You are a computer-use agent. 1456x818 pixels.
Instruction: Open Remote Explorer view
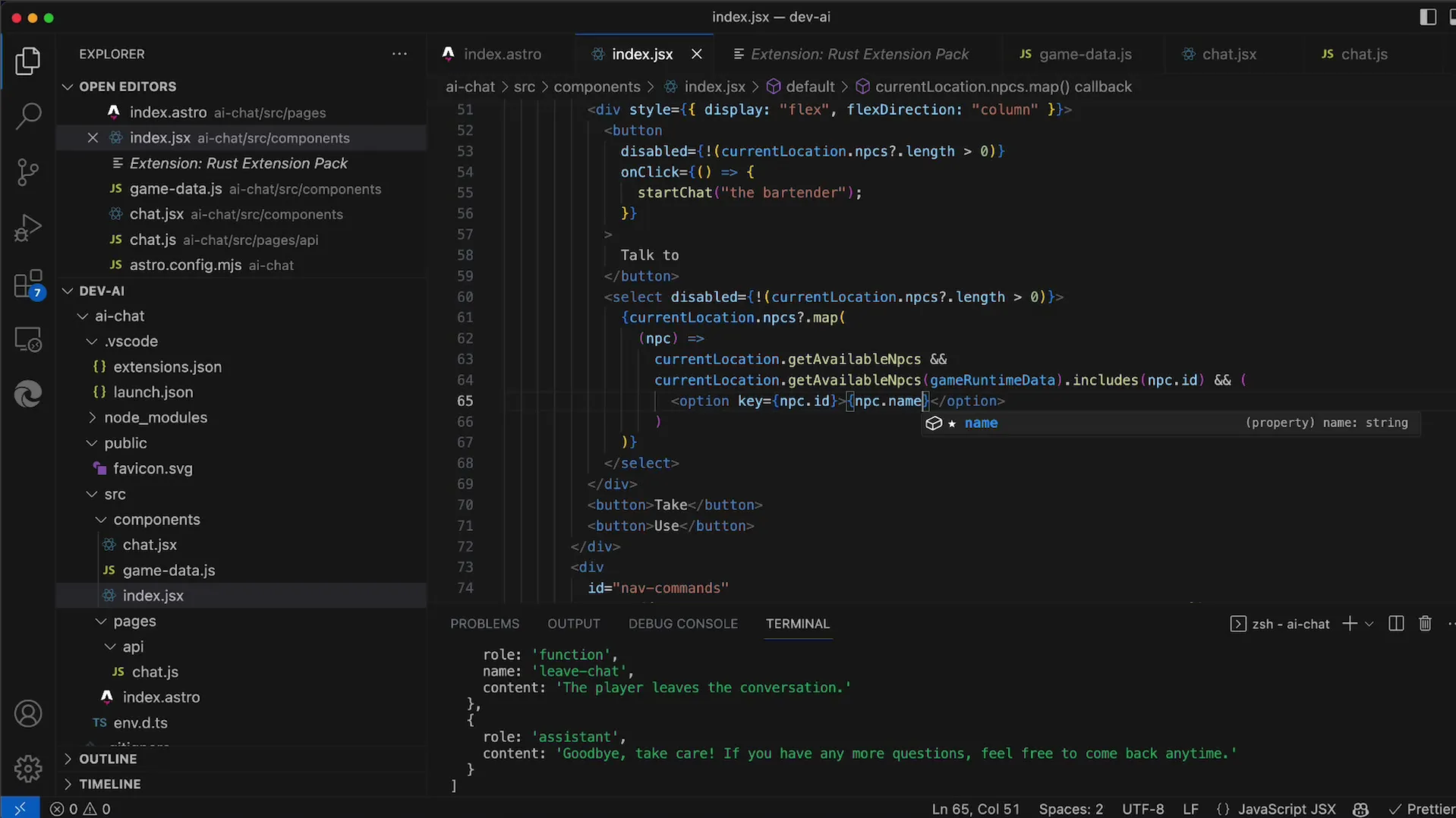[x=28, y=339]
